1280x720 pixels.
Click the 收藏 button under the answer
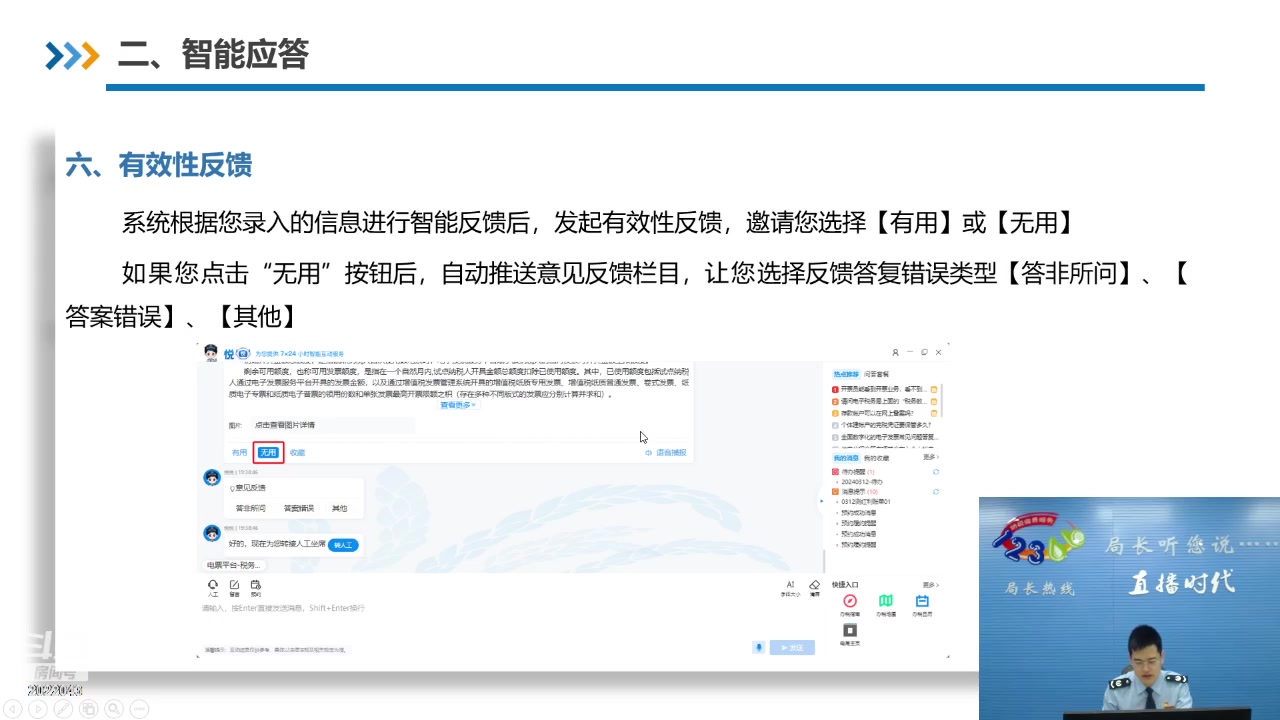[x=298, y=453]
